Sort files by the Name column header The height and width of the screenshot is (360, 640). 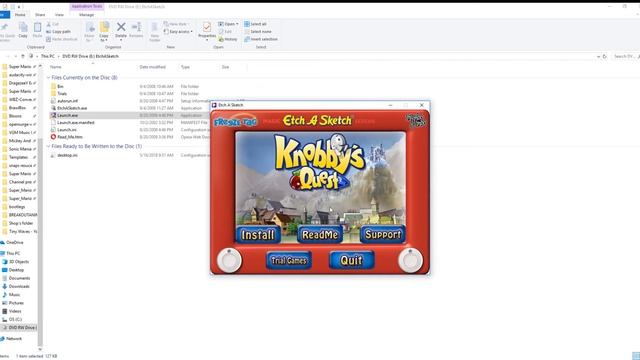[x=56, y=67]
